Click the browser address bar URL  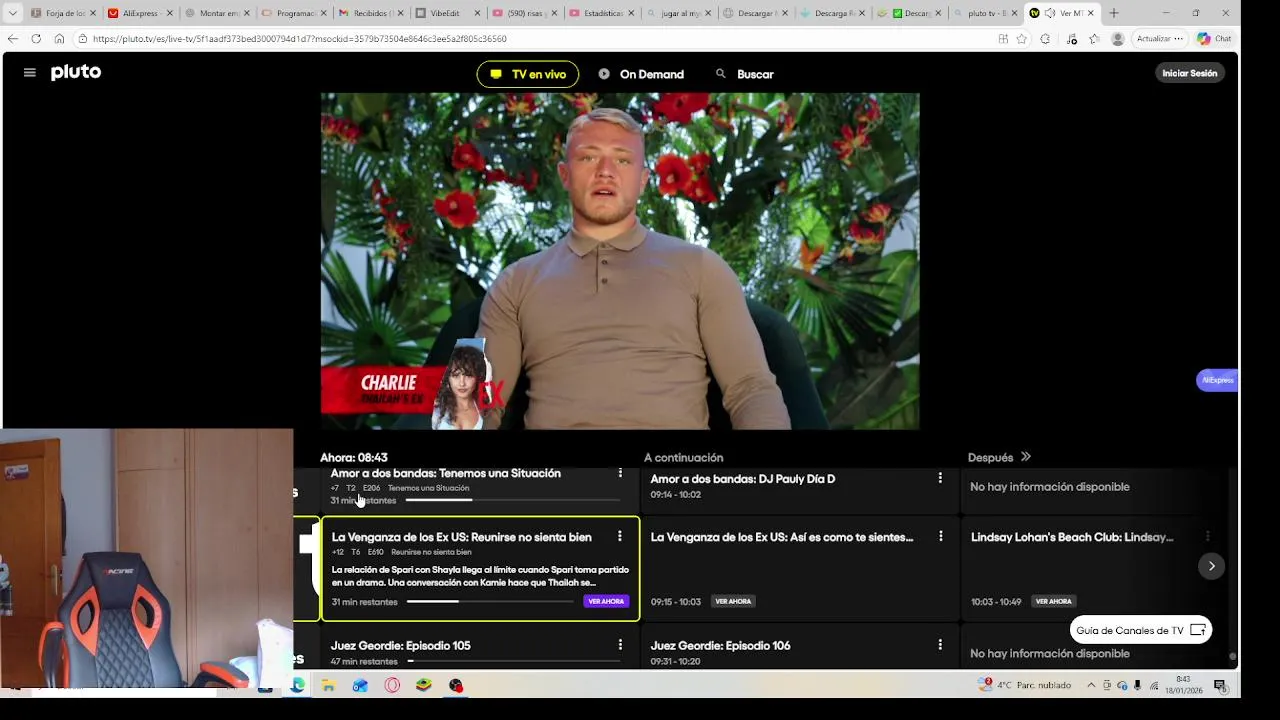[x=300, y=38]
